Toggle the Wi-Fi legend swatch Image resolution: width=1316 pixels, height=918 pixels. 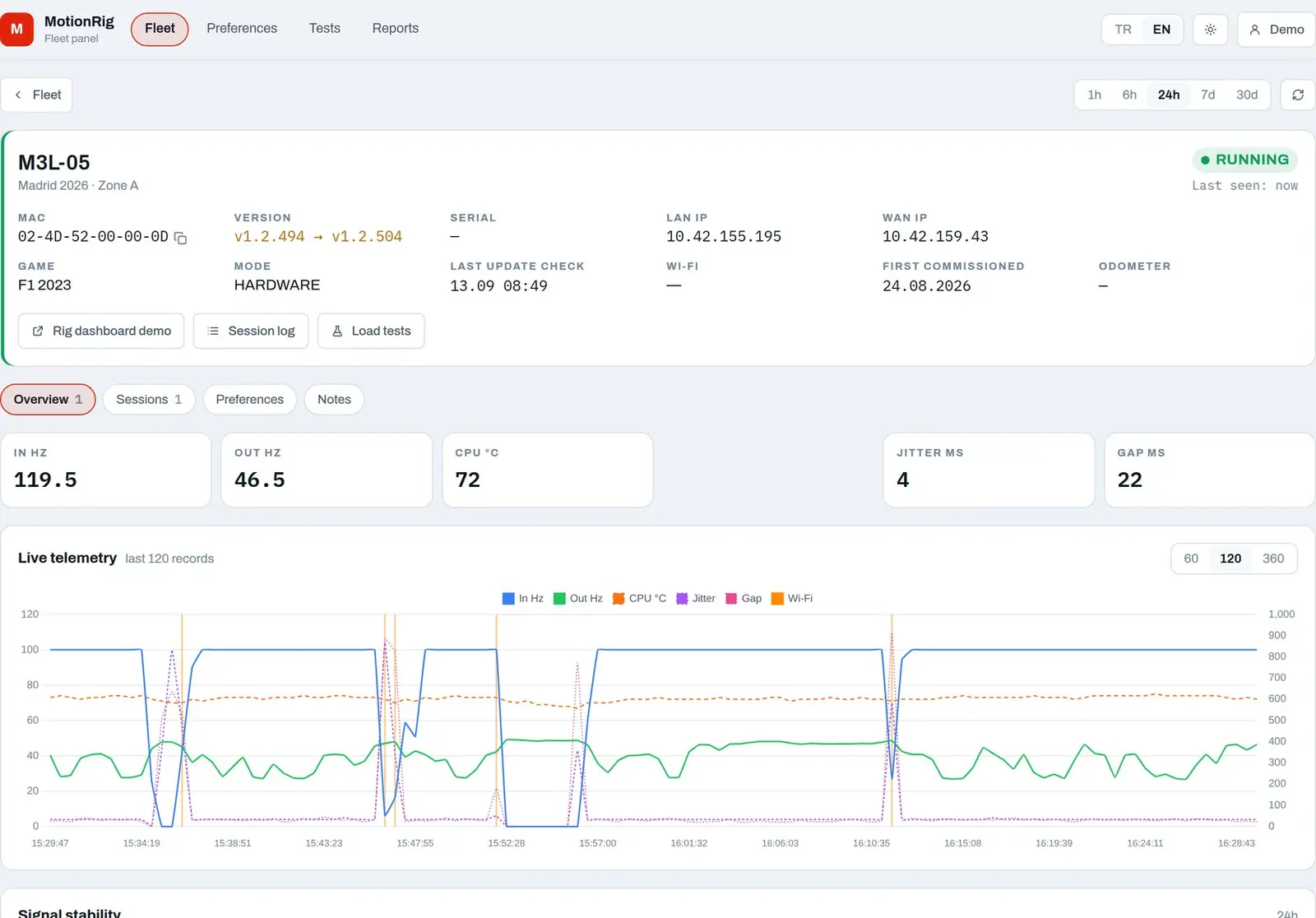777,599
